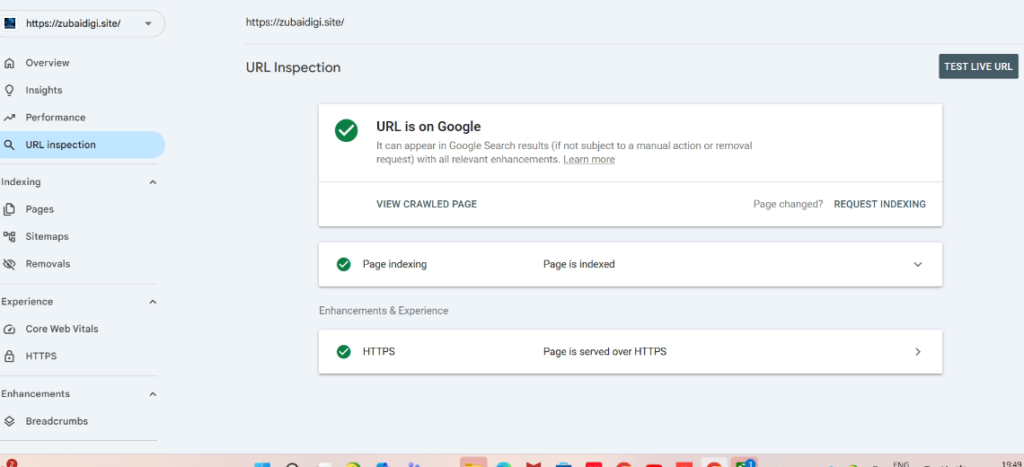
Task: Click the Breadcrumbs layers icon
Action: (x=9, y=421)
